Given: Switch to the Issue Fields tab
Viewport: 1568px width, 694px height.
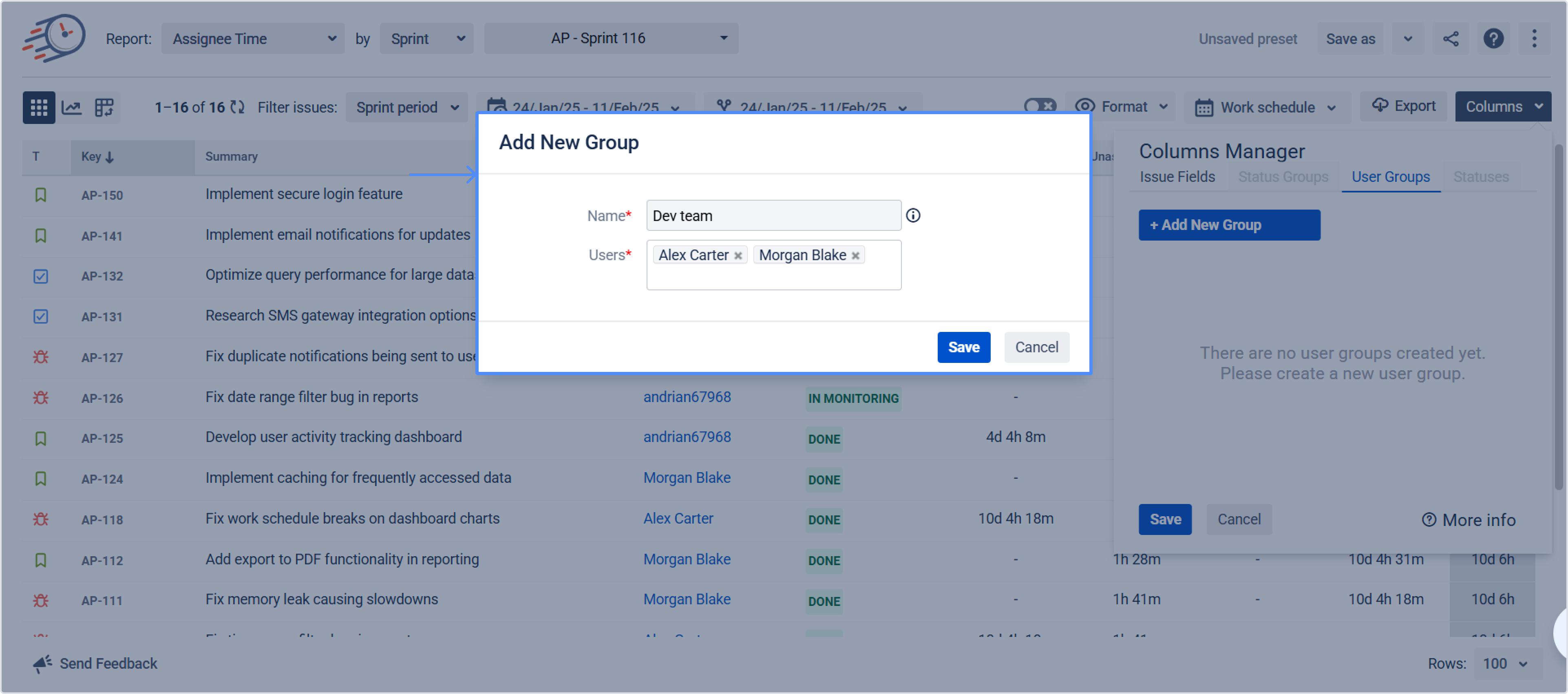Looking at the screenshot, I should click(x=1177, y=177).
